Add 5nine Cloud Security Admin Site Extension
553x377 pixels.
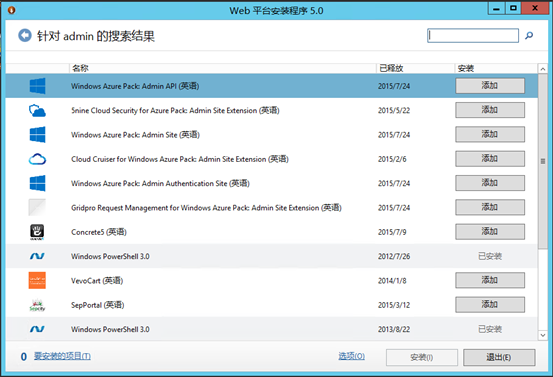point(490,110)
